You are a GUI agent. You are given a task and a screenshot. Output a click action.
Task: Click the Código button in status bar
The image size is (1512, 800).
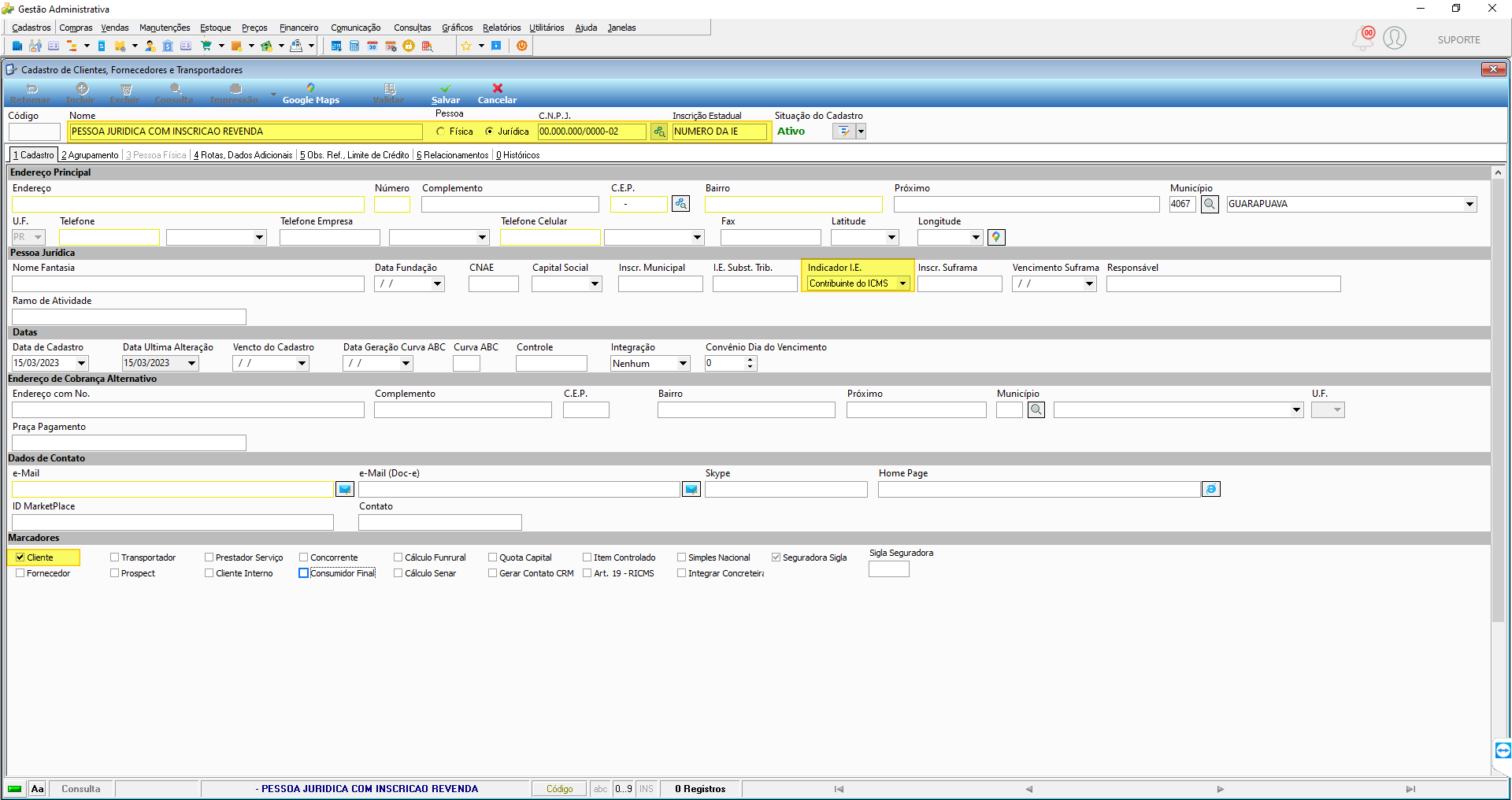560,789
